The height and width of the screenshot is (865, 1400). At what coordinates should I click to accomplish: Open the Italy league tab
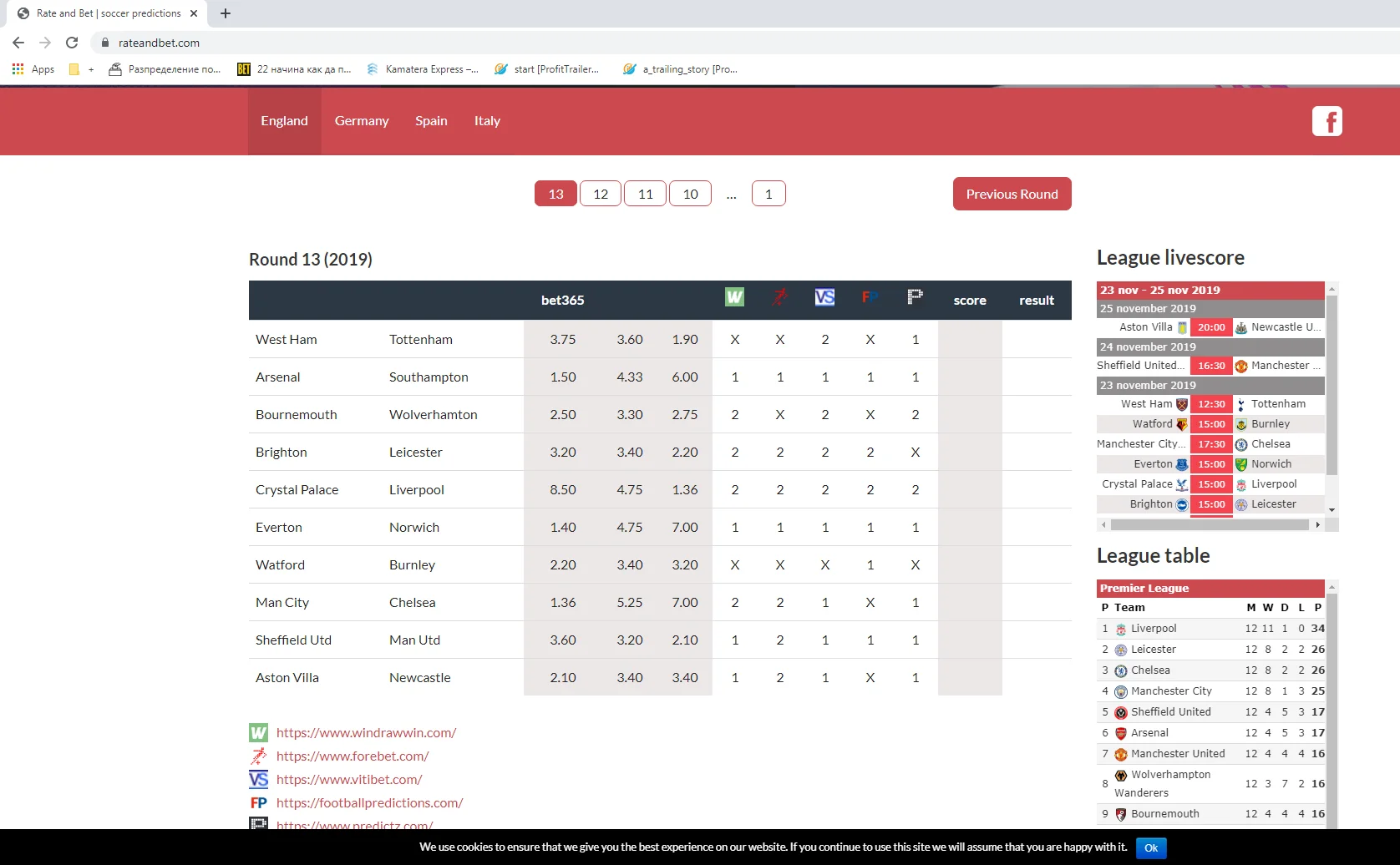click(487, 121)
